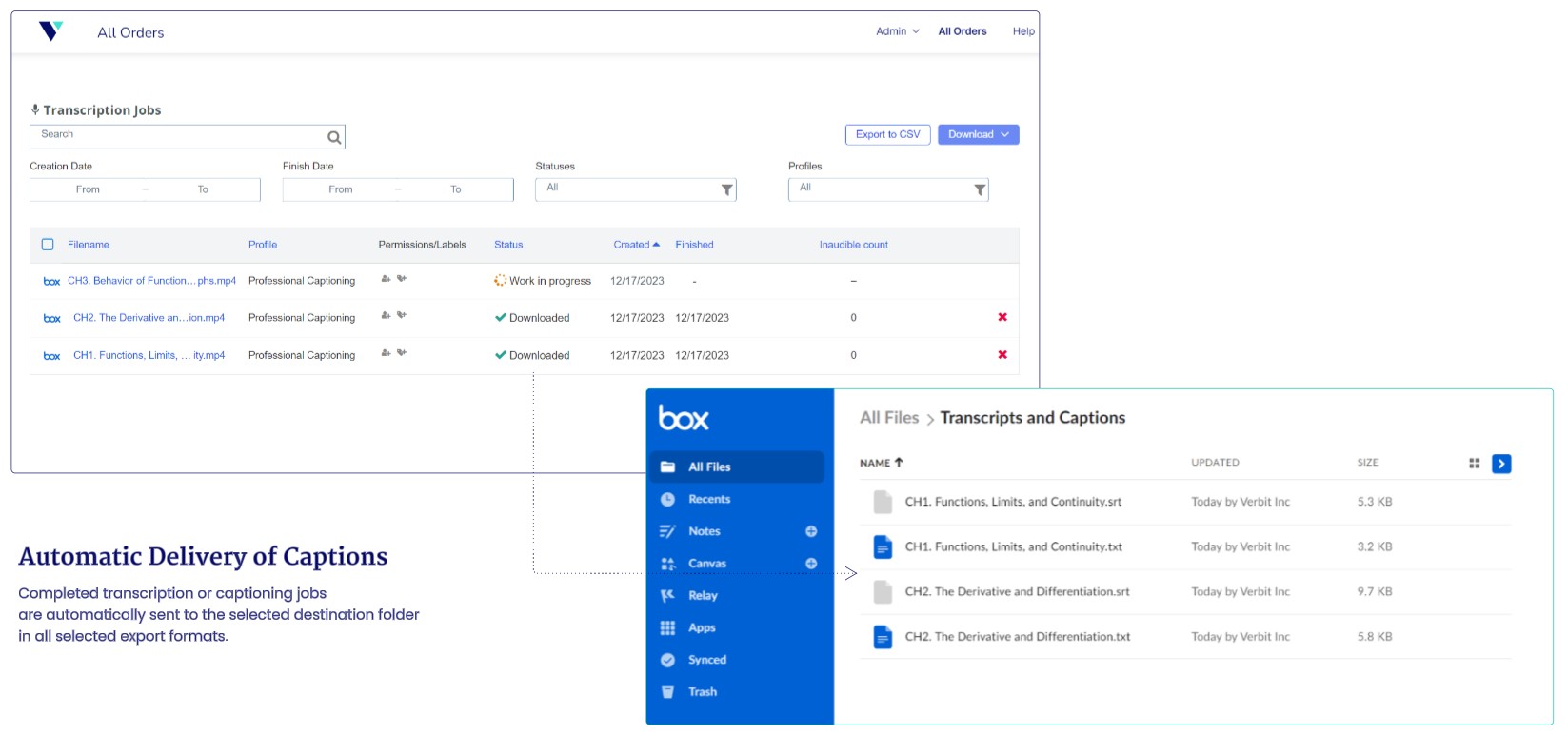Go to Help in top navigation
1568x735 pixels.
(1022, 31)
